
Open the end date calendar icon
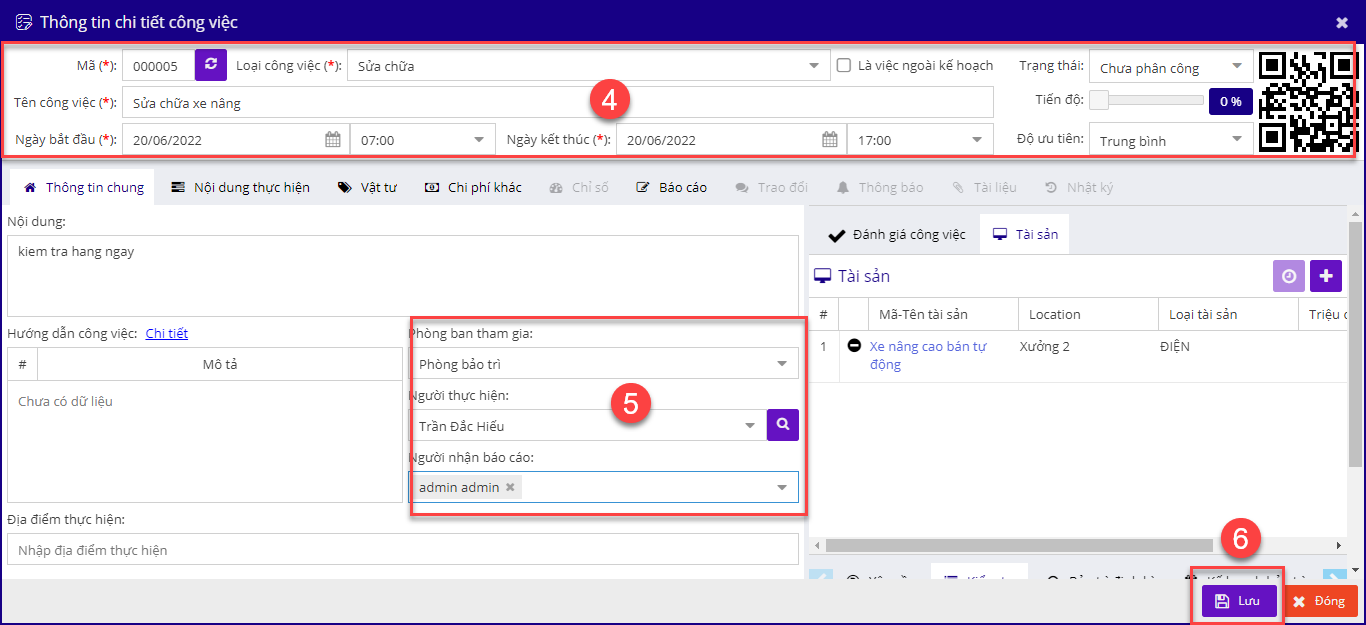pyautogui.click(x=829, y=139)
